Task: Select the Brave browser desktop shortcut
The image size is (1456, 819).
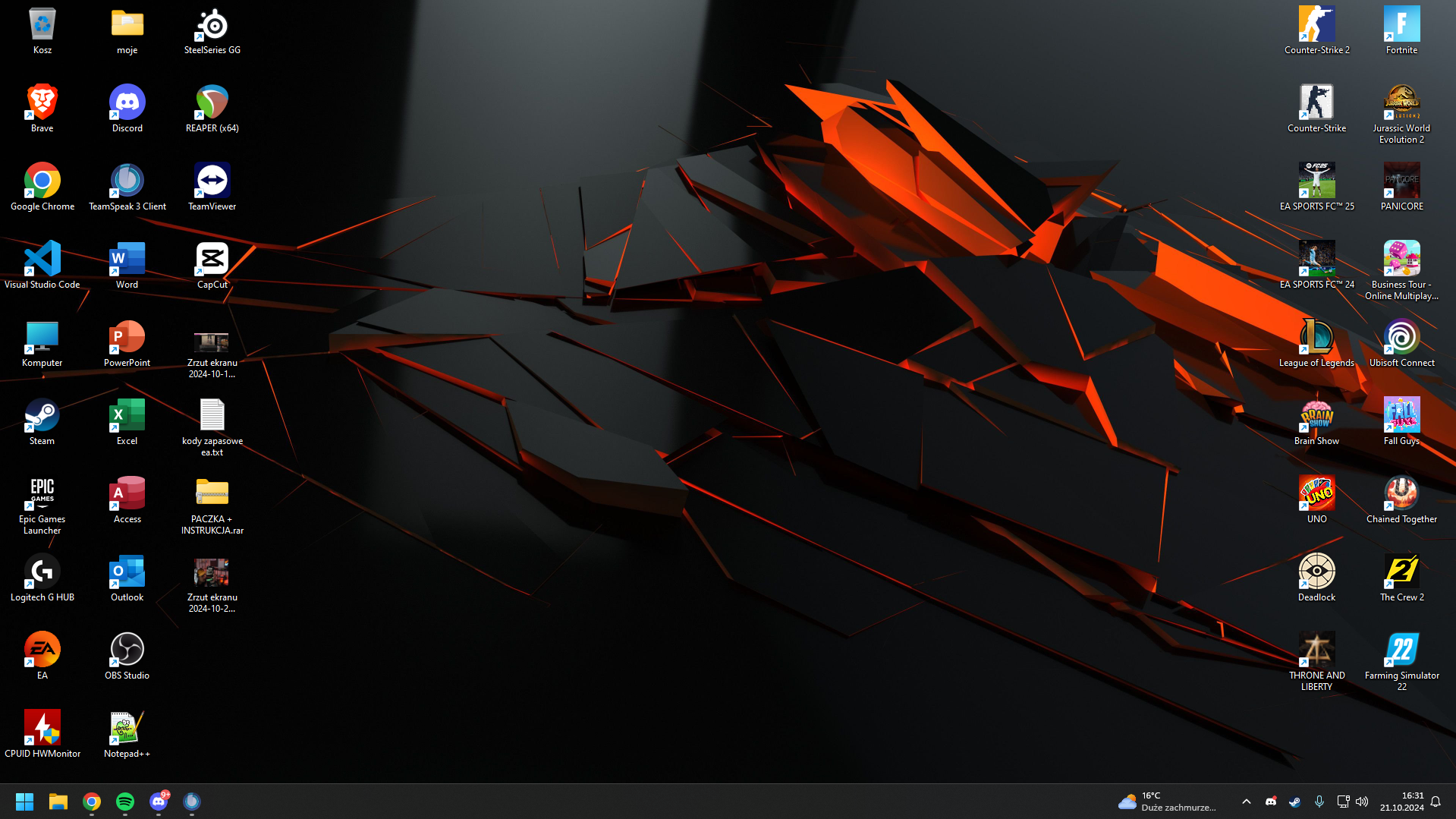Action: click(42, 109)
